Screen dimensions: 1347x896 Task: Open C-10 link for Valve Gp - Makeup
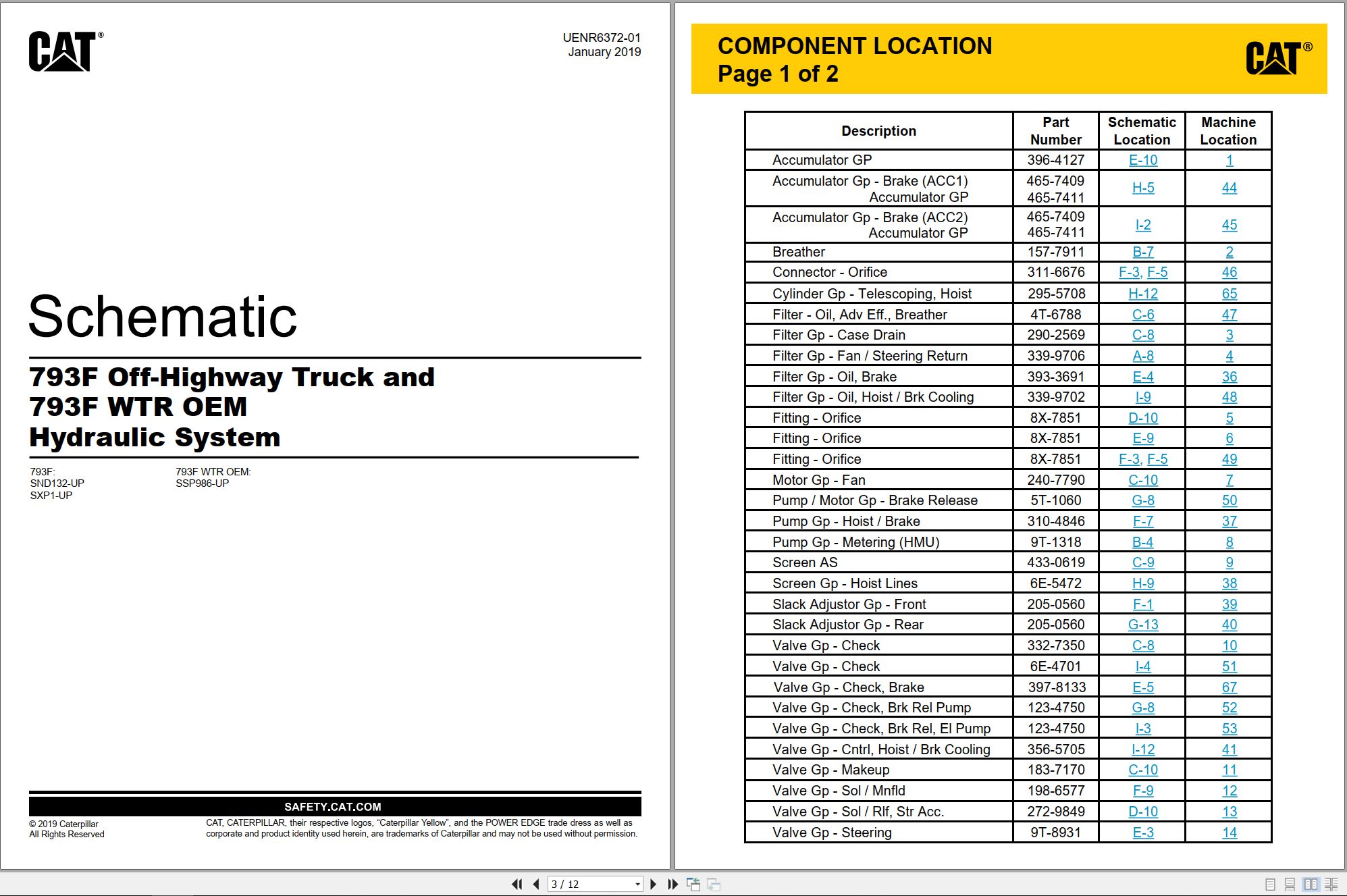1143,770
